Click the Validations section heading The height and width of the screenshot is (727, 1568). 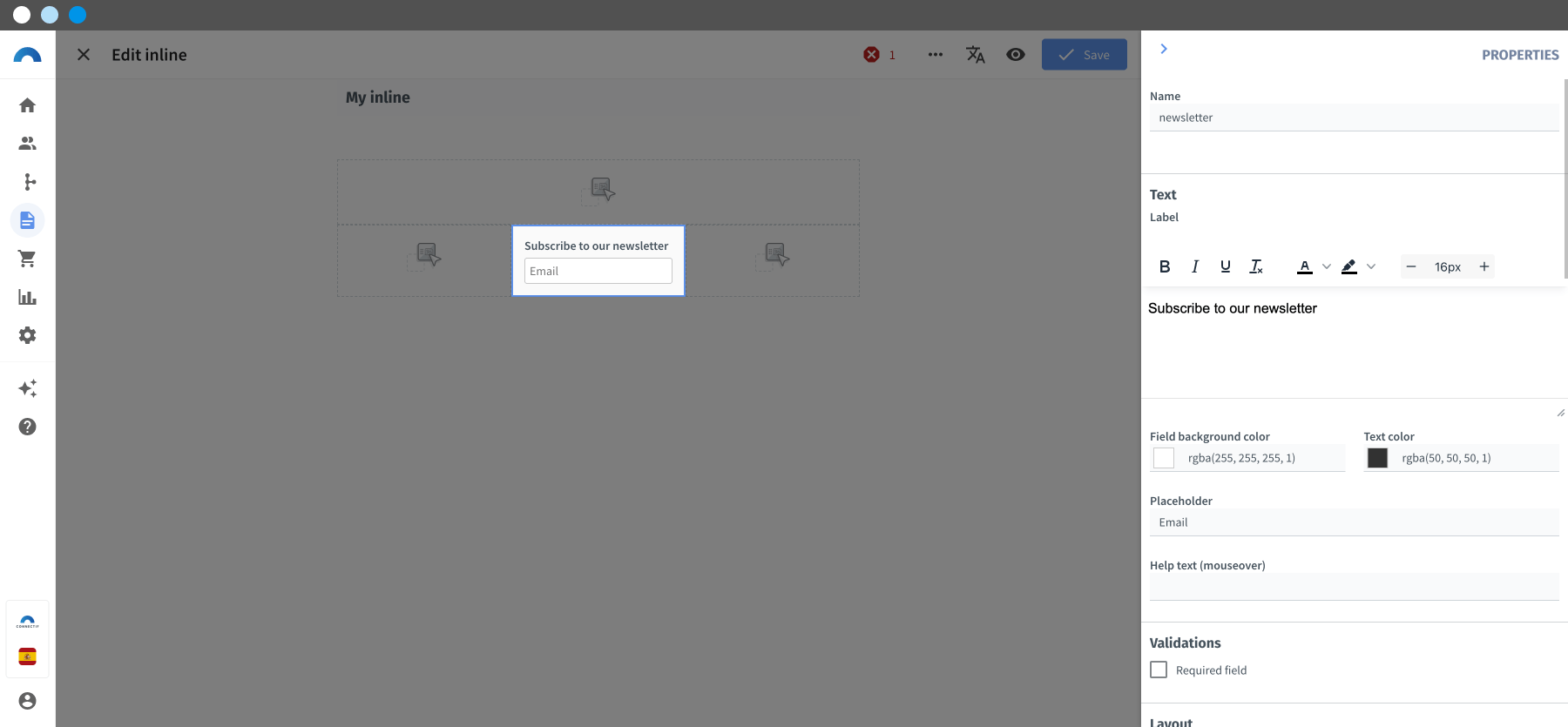tap(1185, 643)
